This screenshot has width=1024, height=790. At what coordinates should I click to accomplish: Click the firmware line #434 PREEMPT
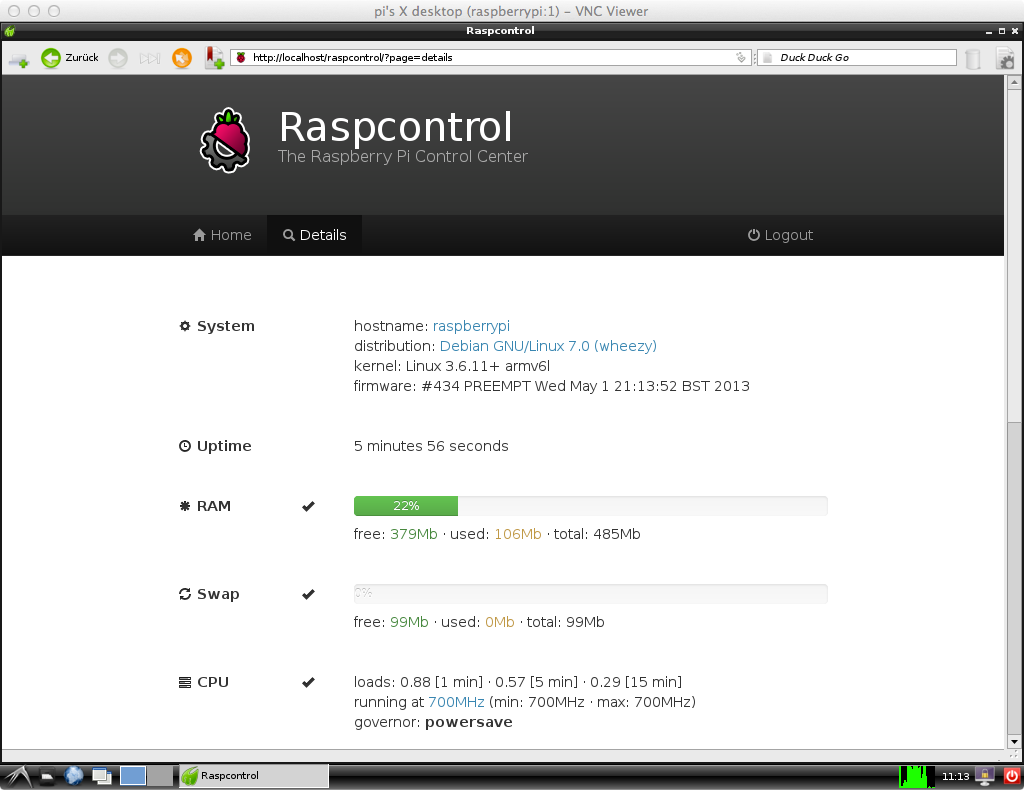click(x=552, y=387)
